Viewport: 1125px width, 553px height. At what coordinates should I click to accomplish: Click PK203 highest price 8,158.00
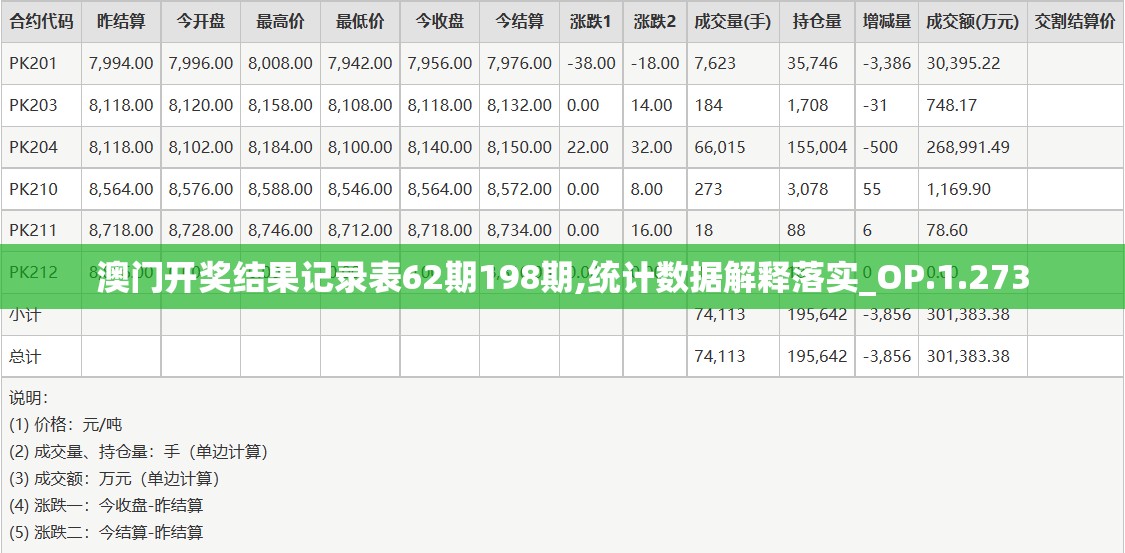[x=281, y=105]
